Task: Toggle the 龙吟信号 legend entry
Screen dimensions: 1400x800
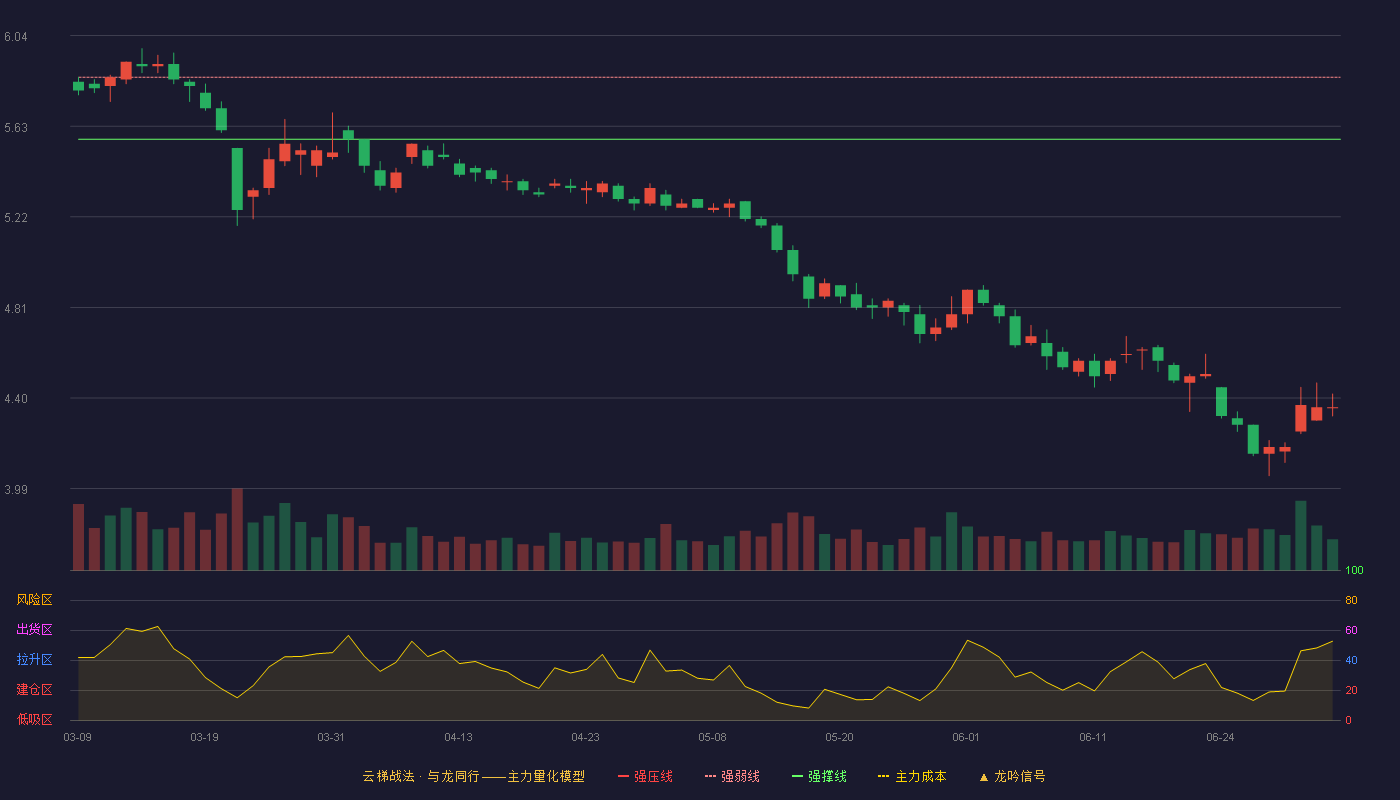Action: pos(1012,776)
